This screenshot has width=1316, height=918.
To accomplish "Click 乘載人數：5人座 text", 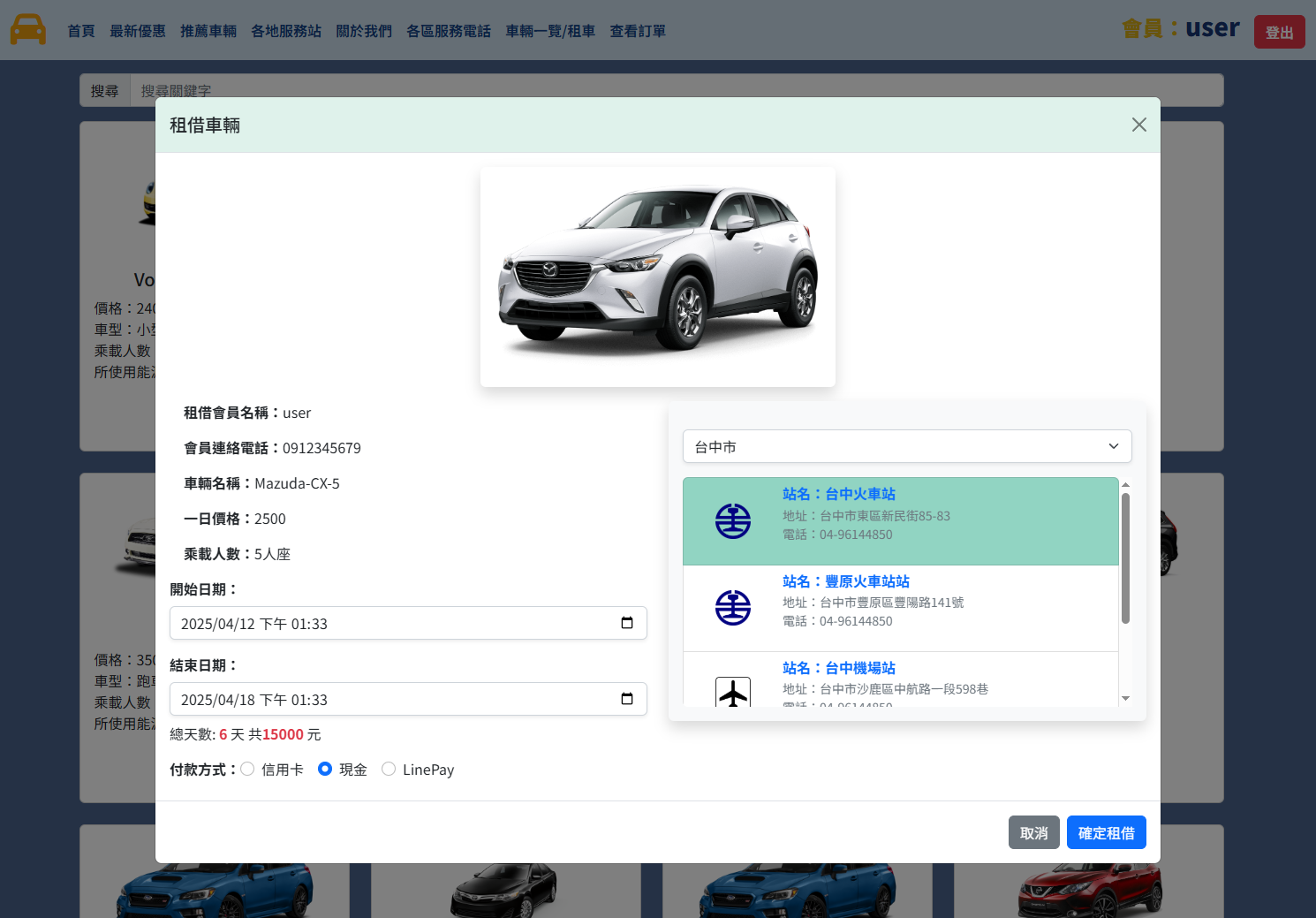I will (237, 554).
